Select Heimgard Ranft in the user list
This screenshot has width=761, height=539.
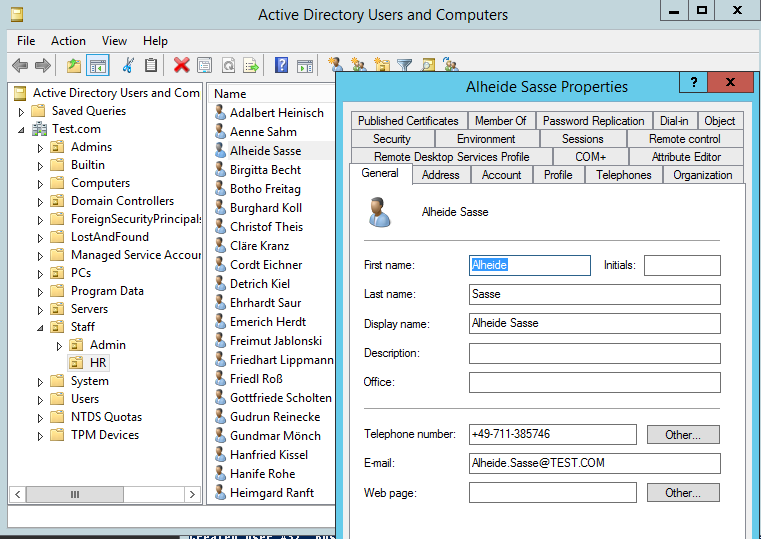pos(272,492)
